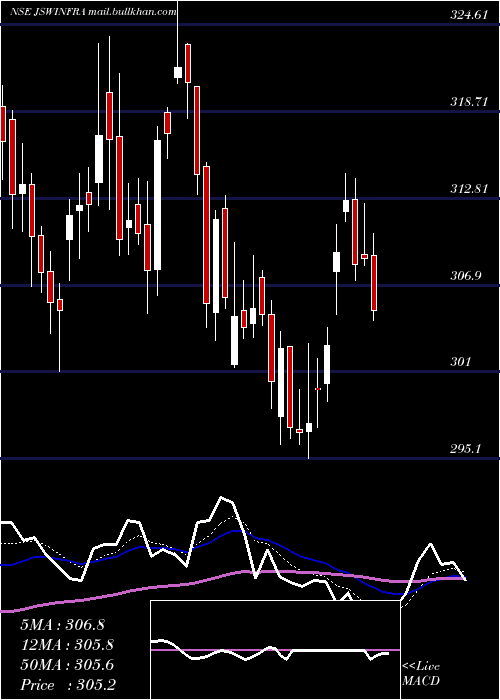The width and height of the screenshot is (500, 700).
Task: Select the 312.81 price level label
Action: pyautogui.click(x=467, y=188)
